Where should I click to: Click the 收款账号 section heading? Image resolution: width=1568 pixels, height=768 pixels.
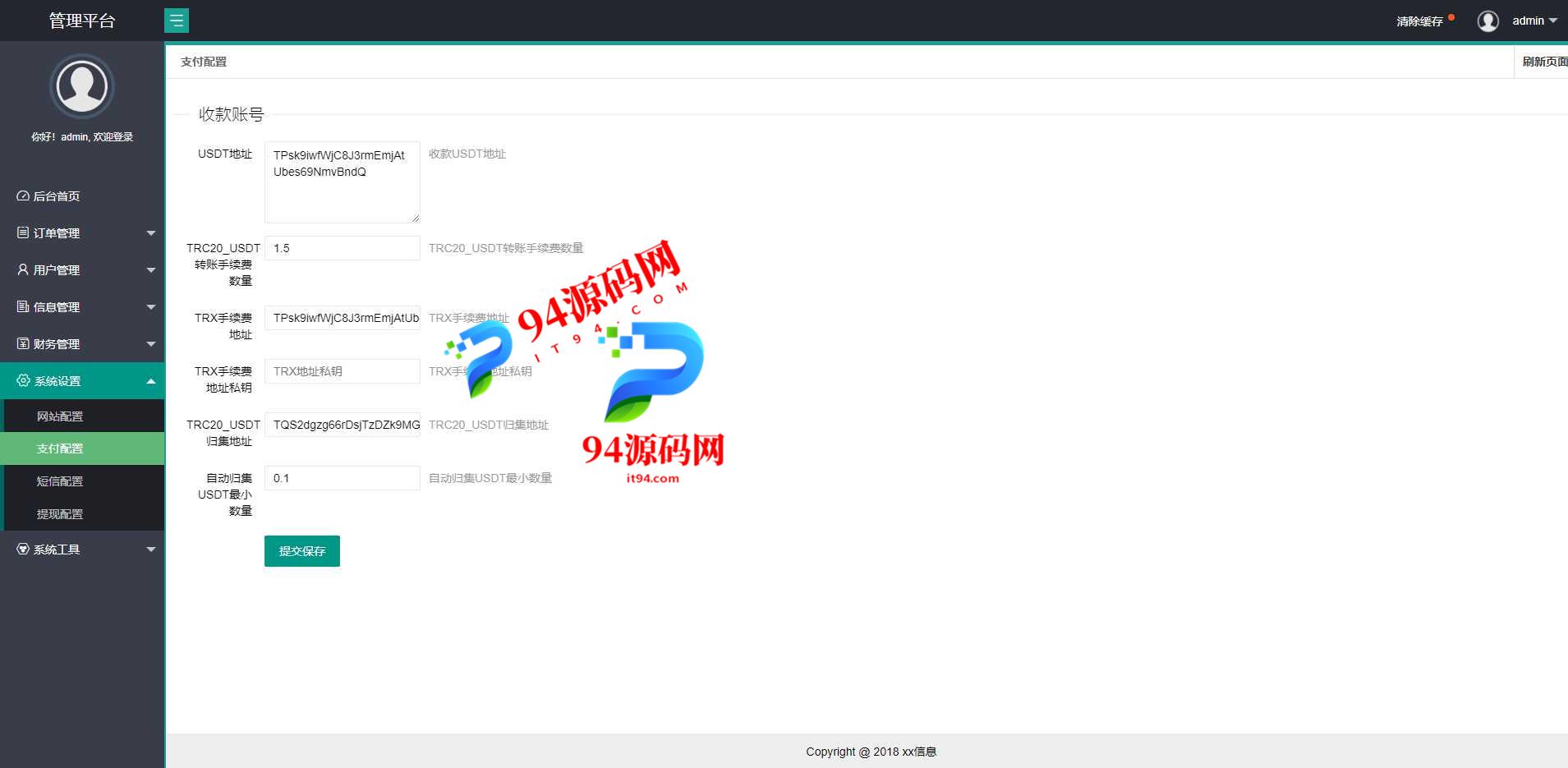231,114
